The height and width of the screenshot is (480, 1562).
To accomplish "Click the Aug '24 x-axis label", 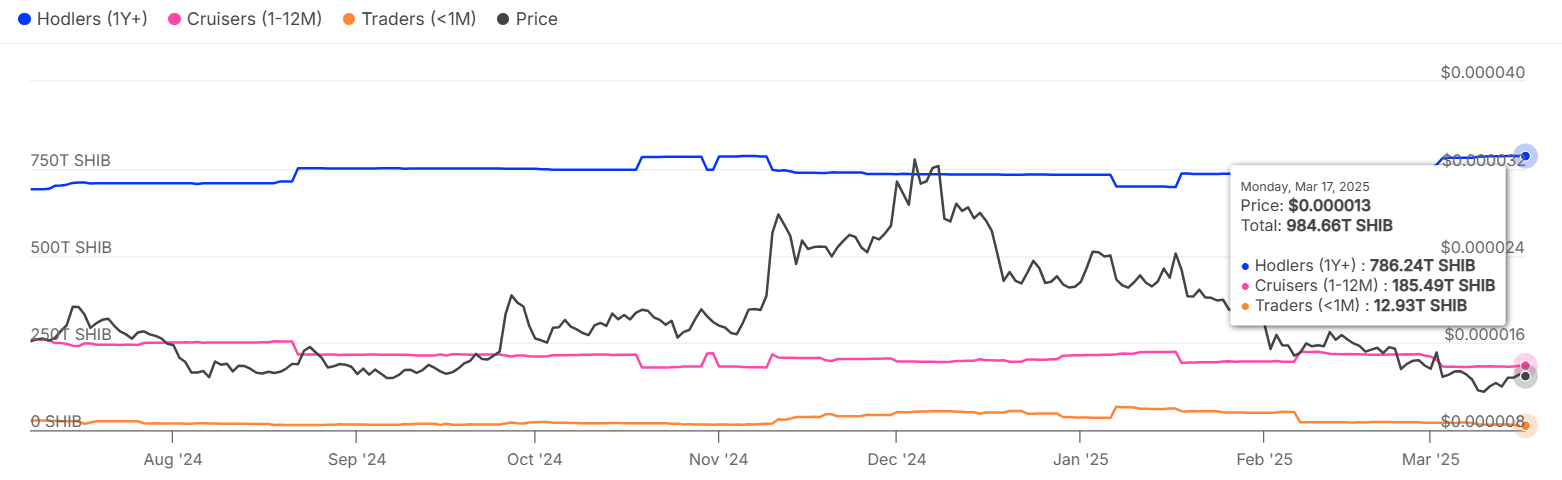I will click(x=173, y=460).
